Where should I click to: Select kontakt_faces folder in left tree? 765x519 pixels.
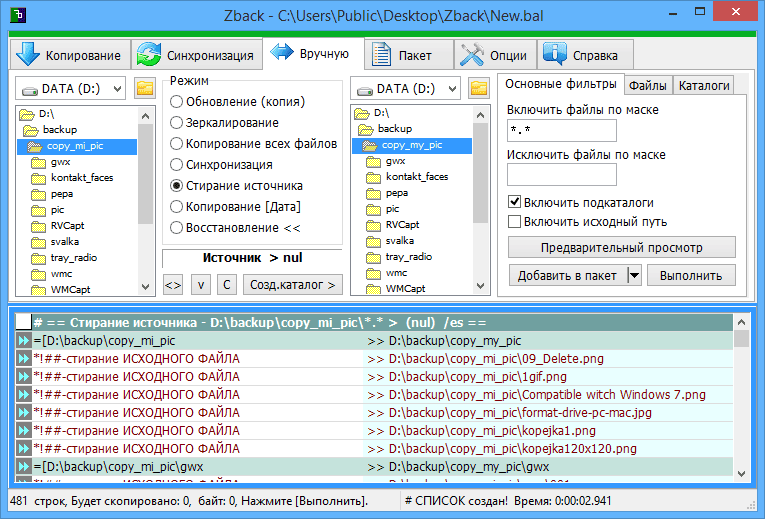point(82,178)
